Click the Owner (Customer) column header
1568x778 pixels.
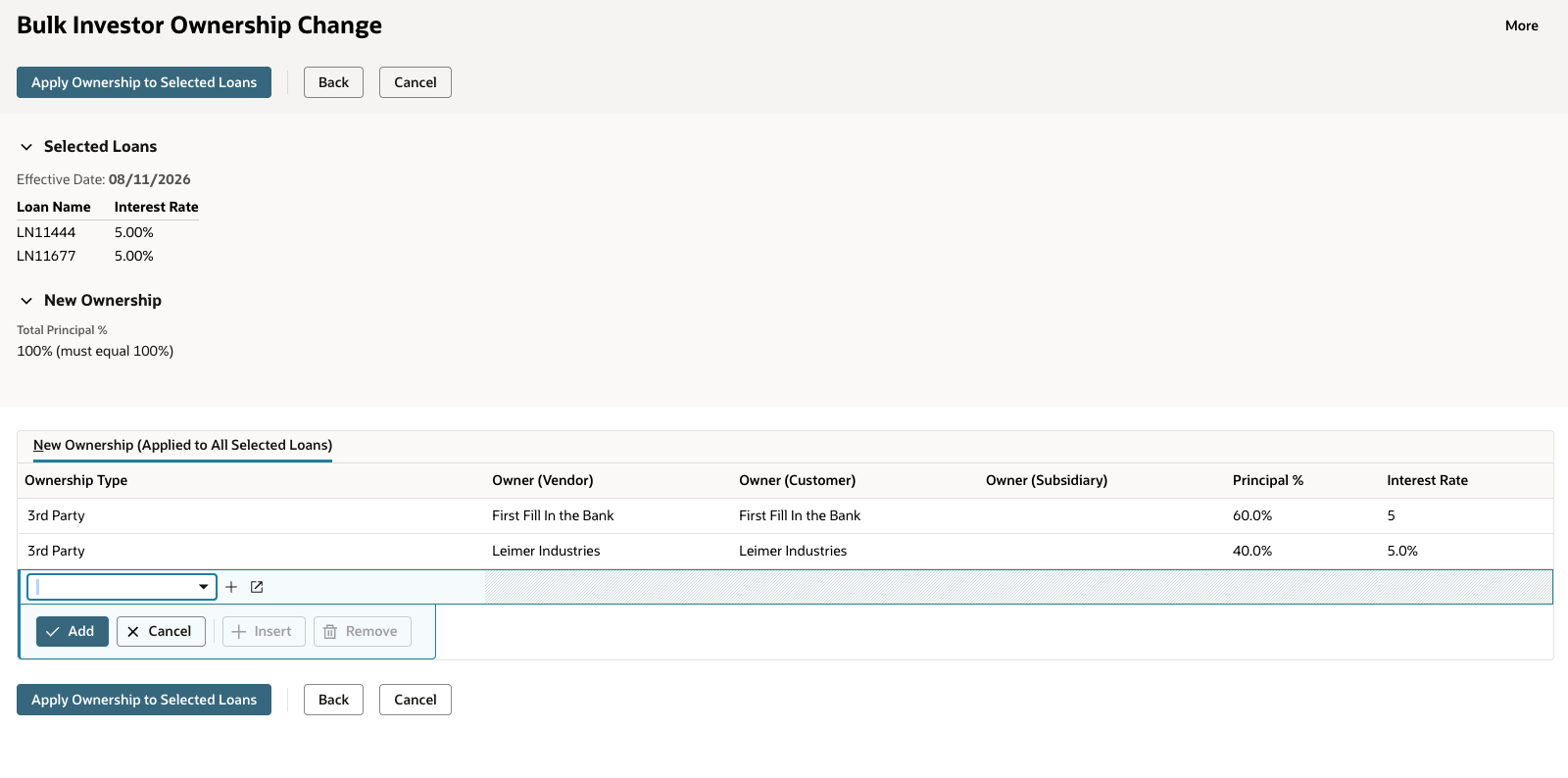(798, 480)
